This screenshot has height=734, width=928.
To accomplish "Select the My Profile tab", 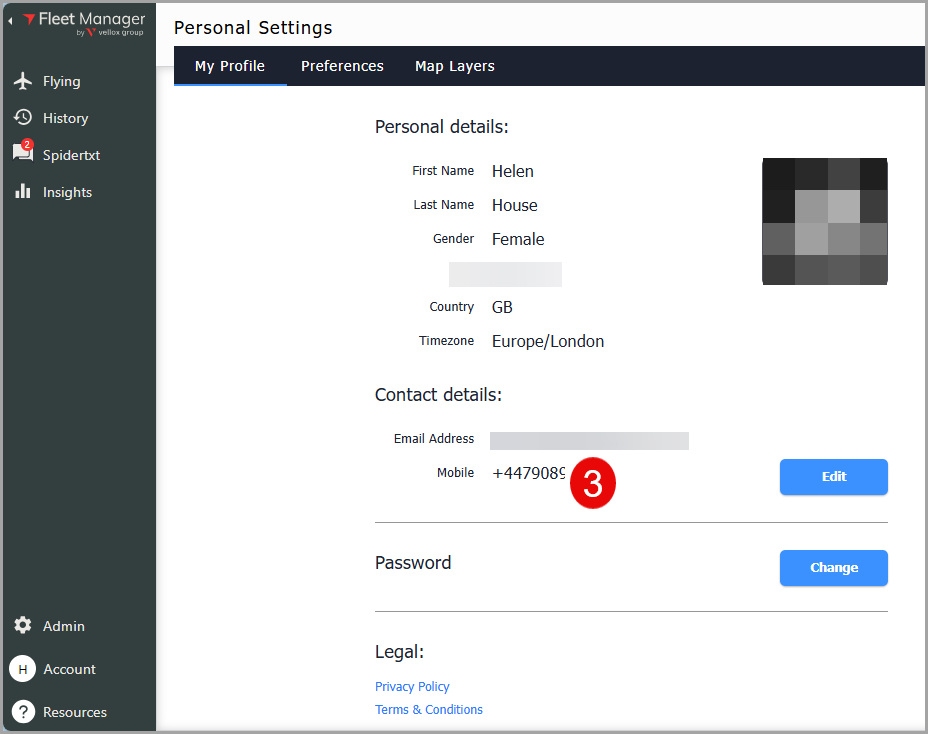I will coord(230,66).
